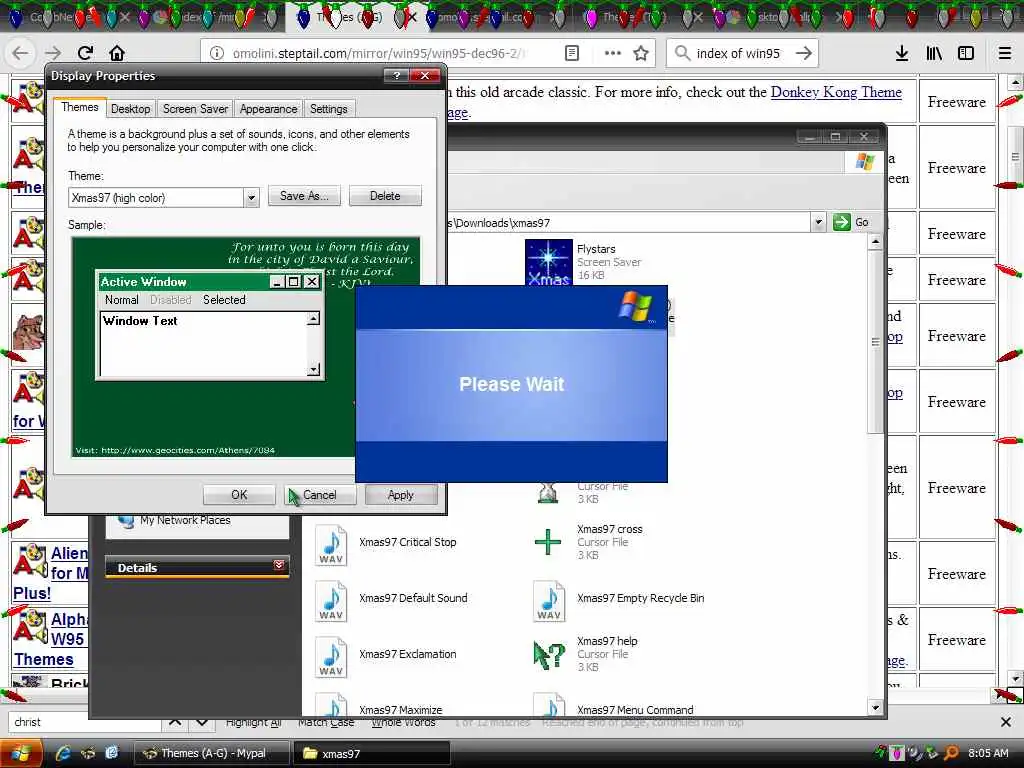
Task: Open the browser Home page icon
Action: coord(117,53)
